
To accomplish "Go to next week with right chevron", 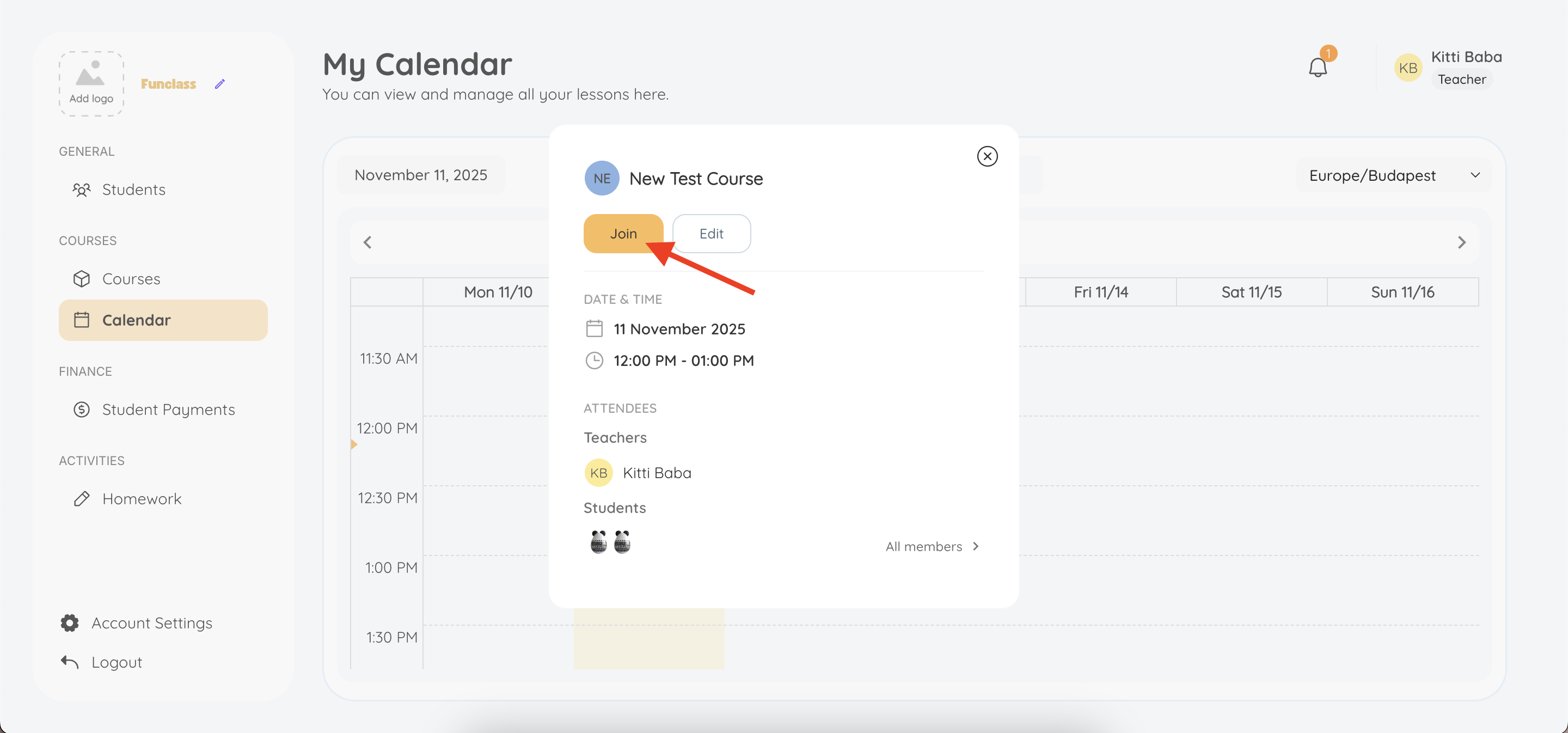I will (x=1461, y=242).
